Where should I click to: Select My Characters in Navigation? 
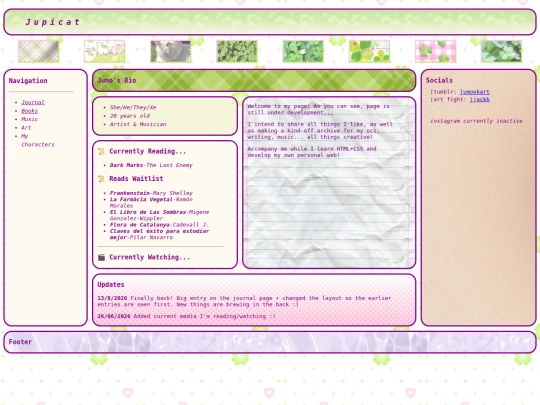point(38,141)
